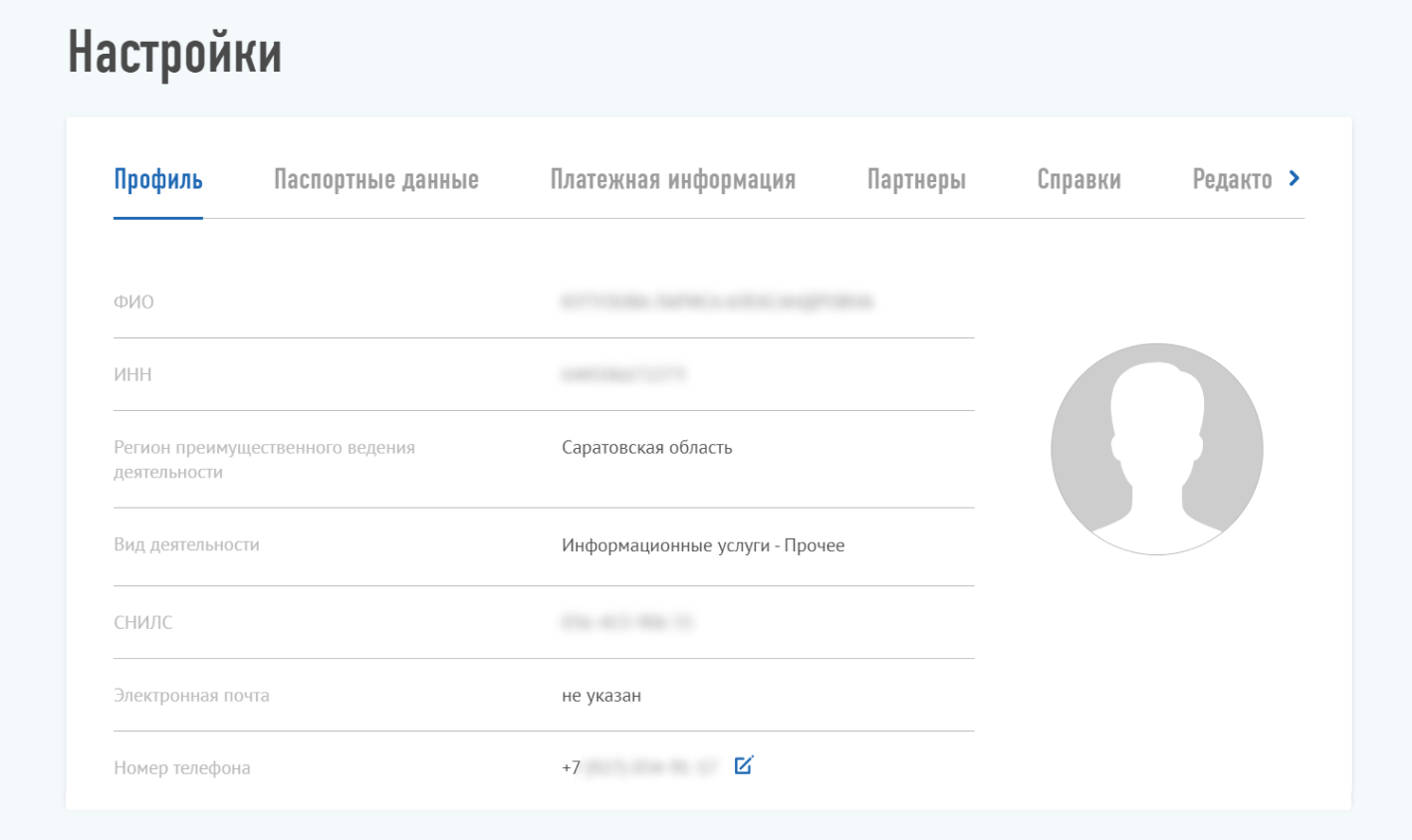The width and height of the screenshot is (1412, 840).
Task: Switch to the Профиль tab
Action: coord(158,180)
